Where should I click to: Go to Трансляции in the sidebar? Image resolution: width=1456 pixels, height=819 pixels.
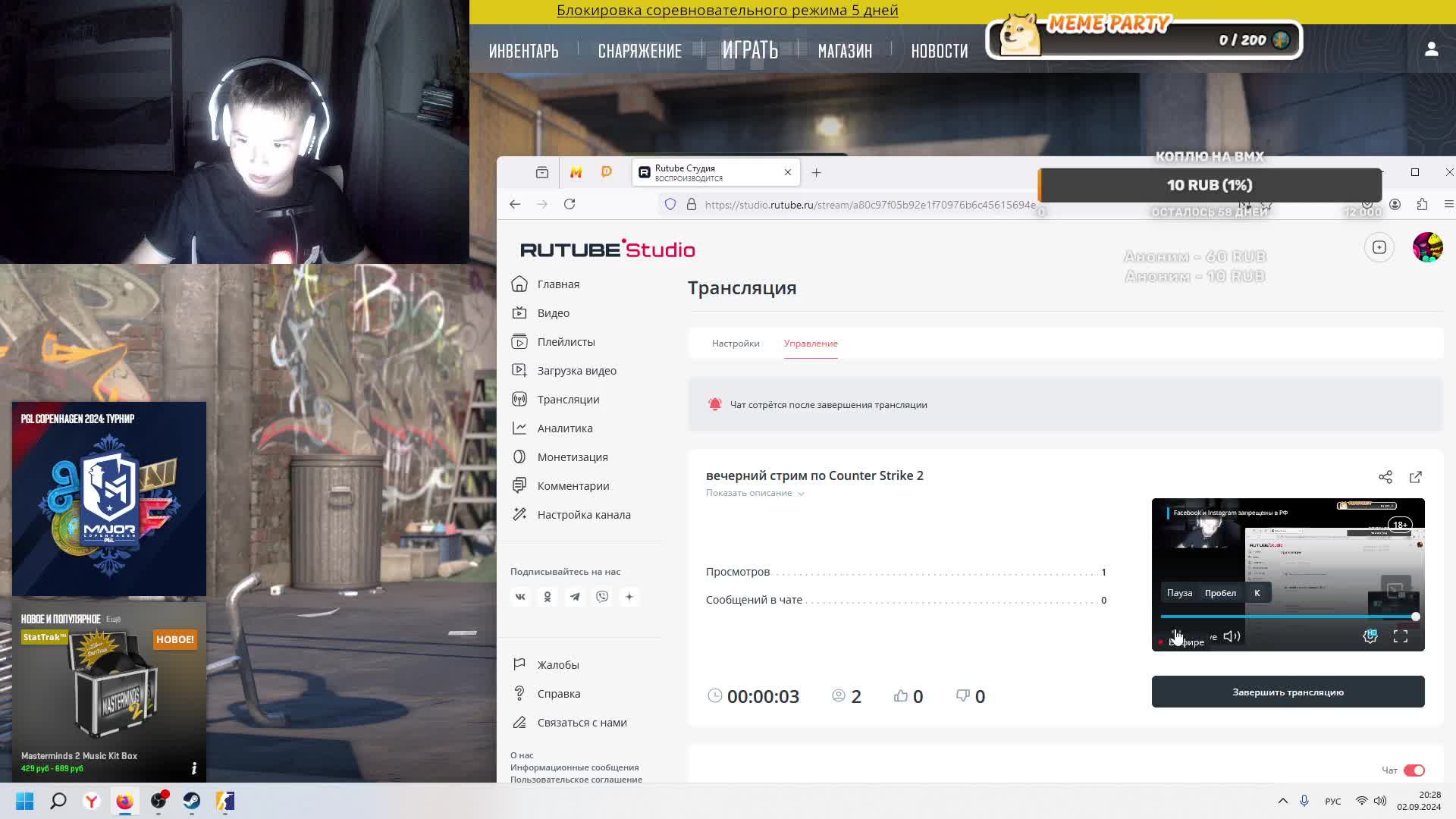click(569, 399)
